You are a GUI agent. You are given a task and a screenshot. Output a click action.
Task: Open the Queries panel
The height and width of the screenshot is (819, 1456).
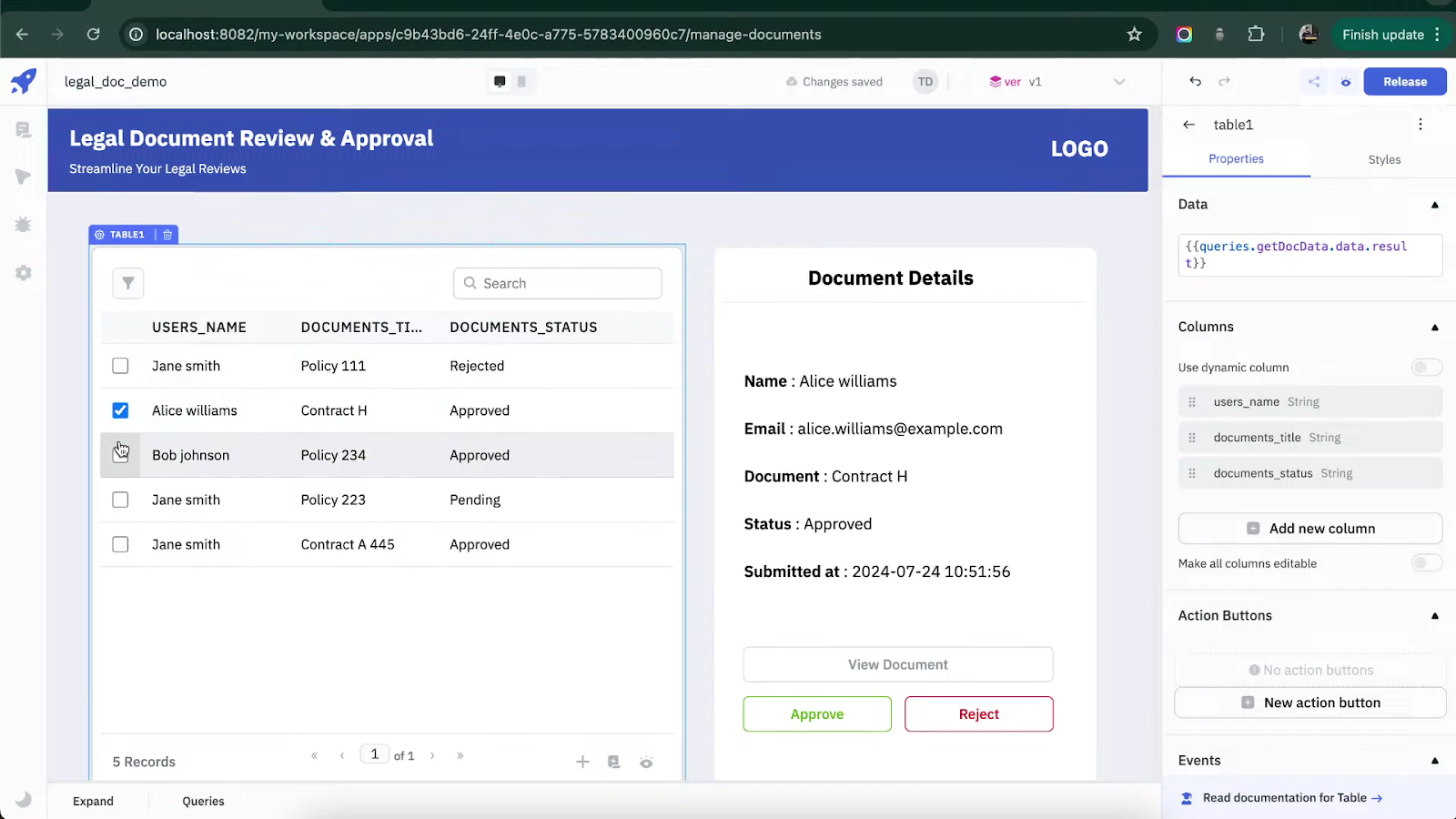click(203, 802)
